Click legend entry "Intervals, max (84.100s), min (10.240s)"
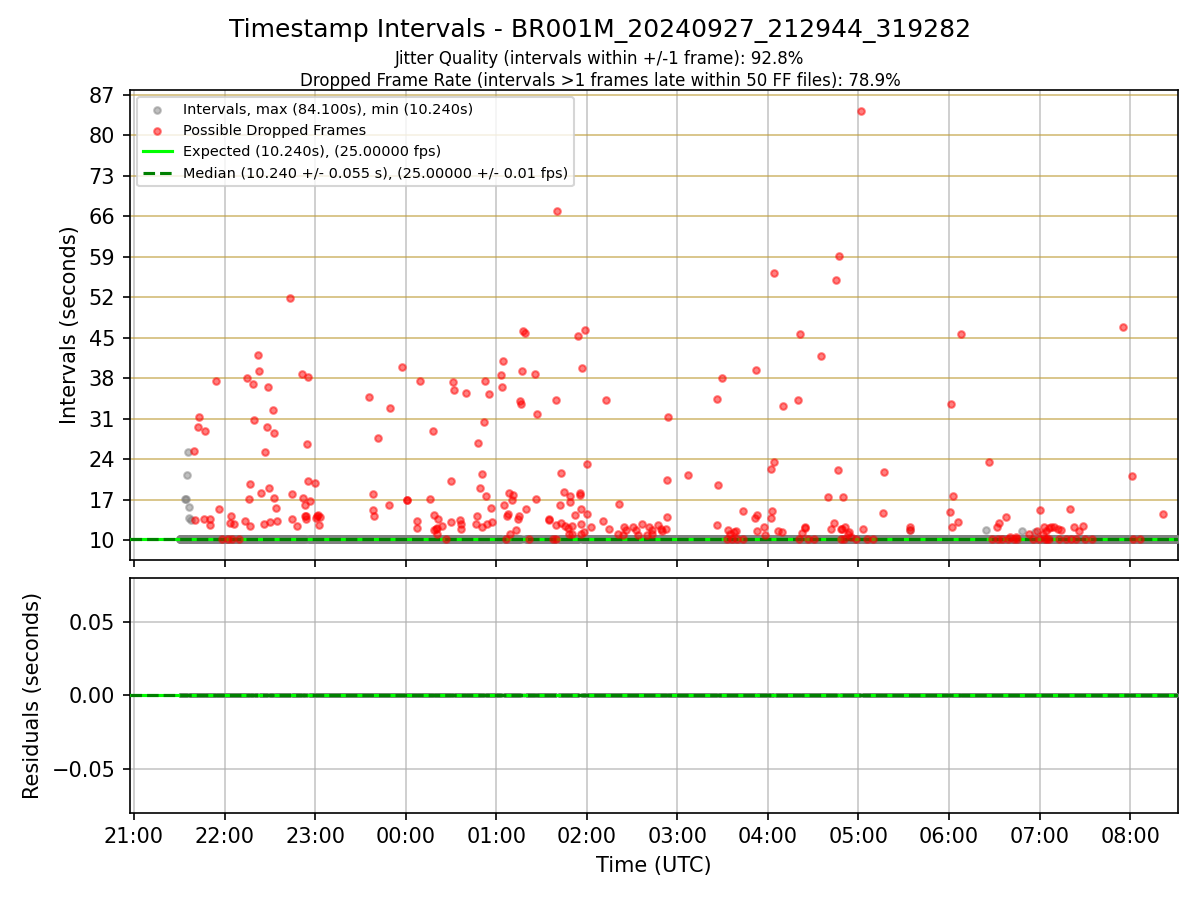 [x=328, y=108]
